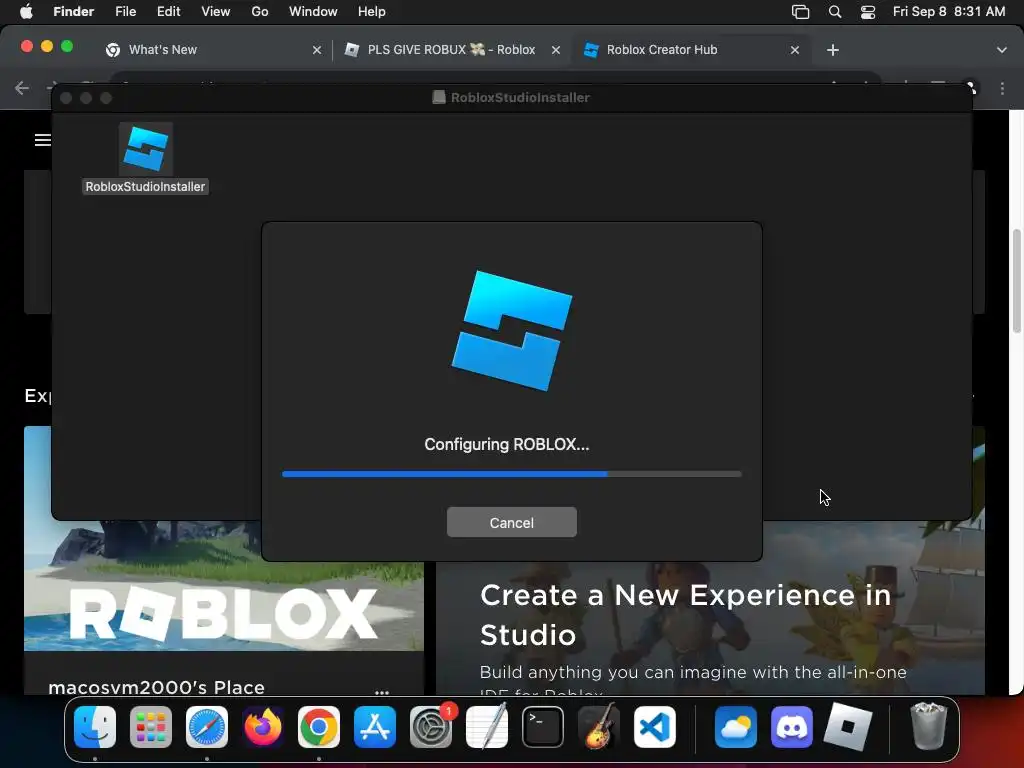Open Finder from the Dock

(x=95, y=727)
